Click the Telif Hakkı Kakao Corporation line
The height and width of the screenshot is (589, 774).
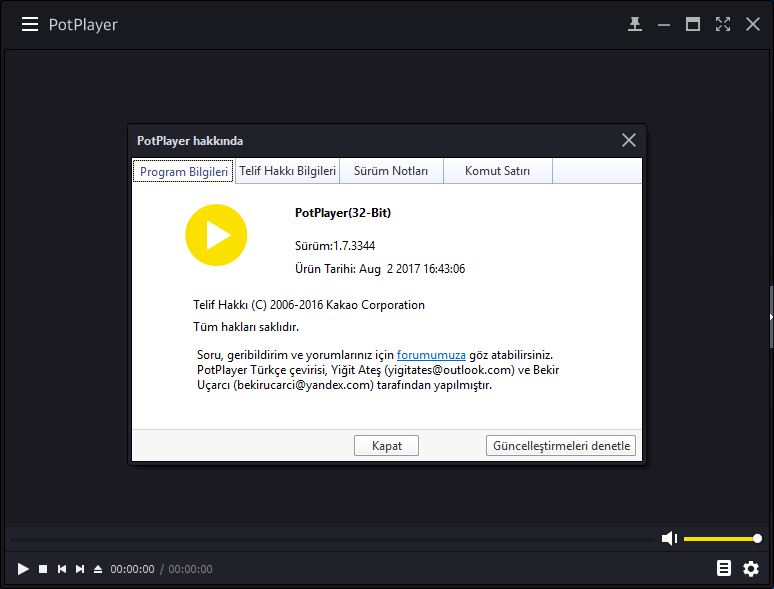309,305
